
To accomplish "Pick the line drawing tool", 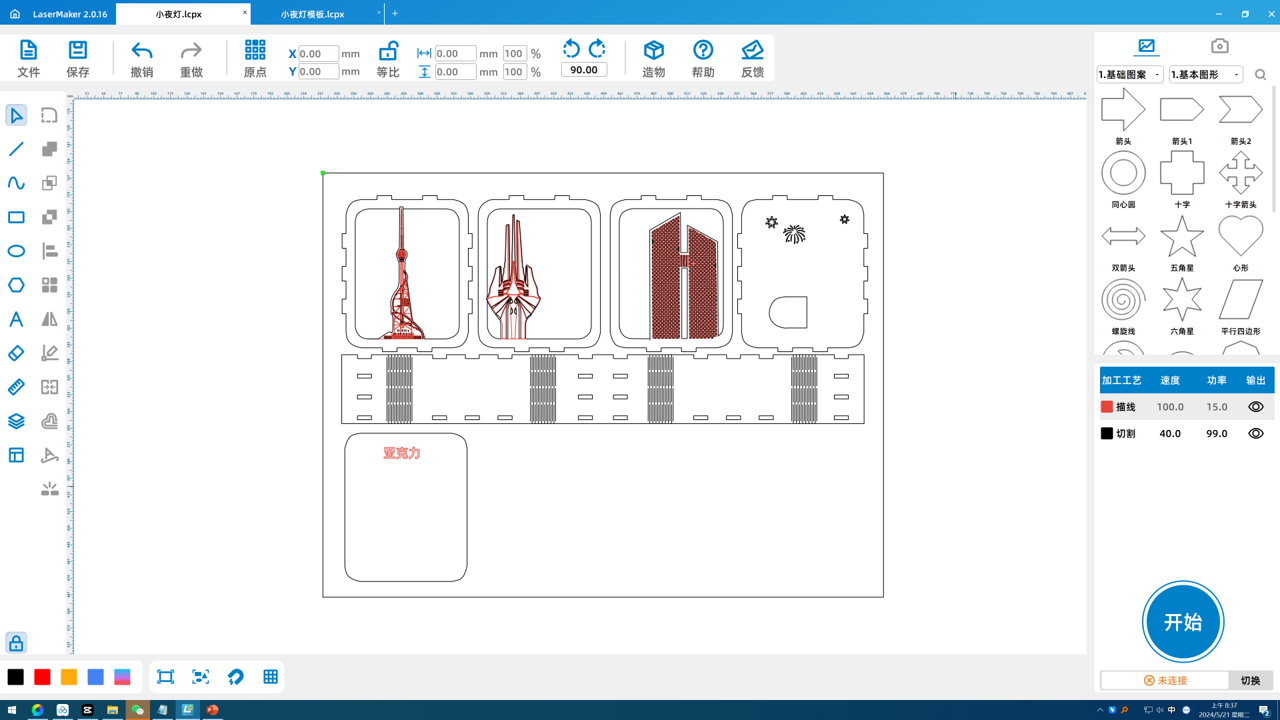I will 16,149.
